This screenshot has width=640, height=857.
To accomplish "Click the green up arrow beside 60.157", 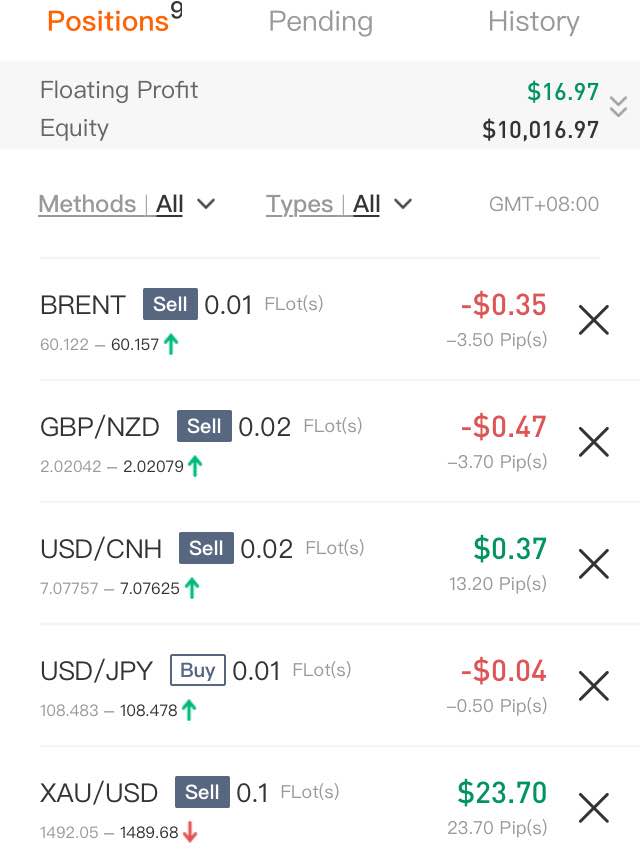I will click(x=171, y=344).
